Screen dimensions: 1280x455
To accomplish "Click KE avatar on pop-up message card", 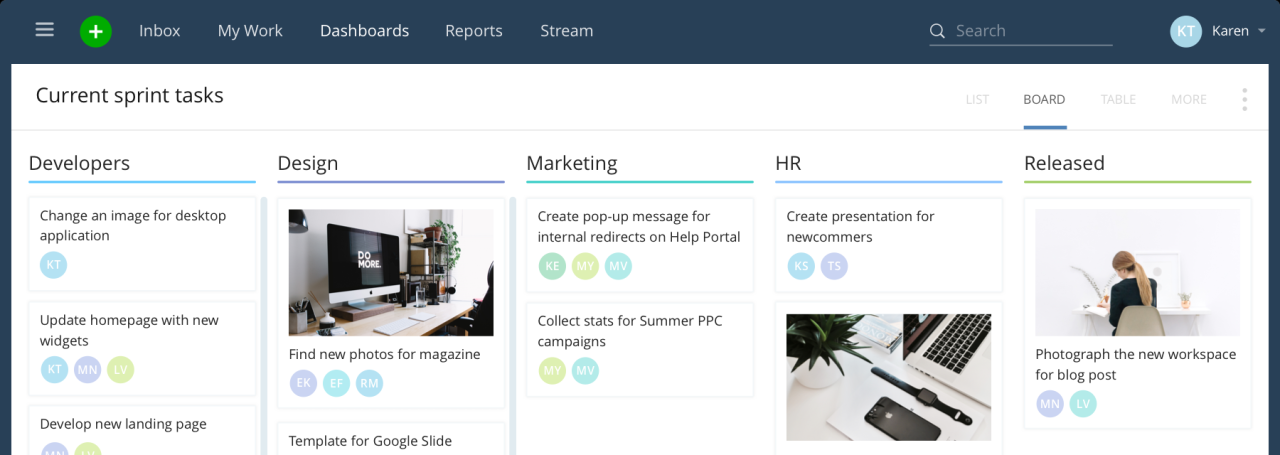I will (x=552, y=266).
